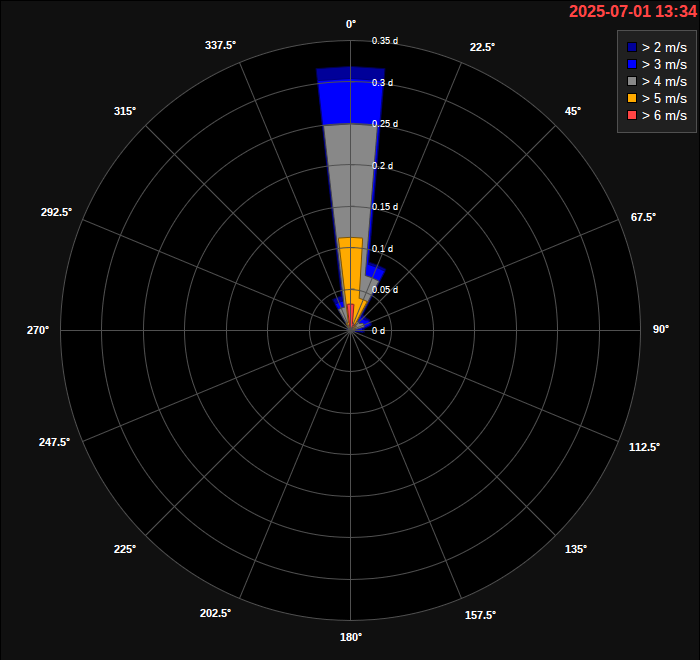Click the 0.25 d radial tick label
This screenshot has width=700, height=660.
[x=385, y=124]
